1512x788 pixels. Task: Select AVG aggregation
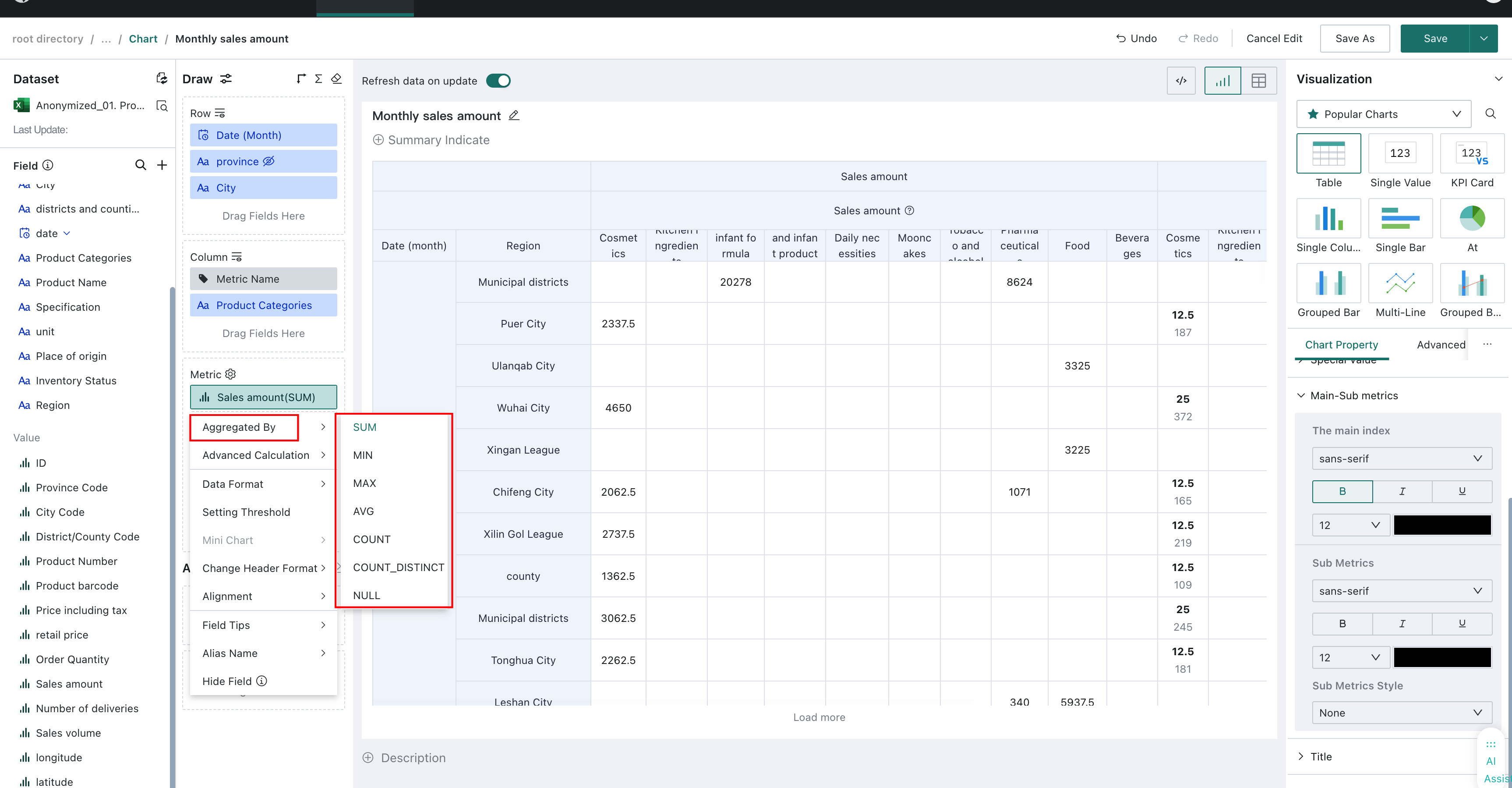coord(363,511)
